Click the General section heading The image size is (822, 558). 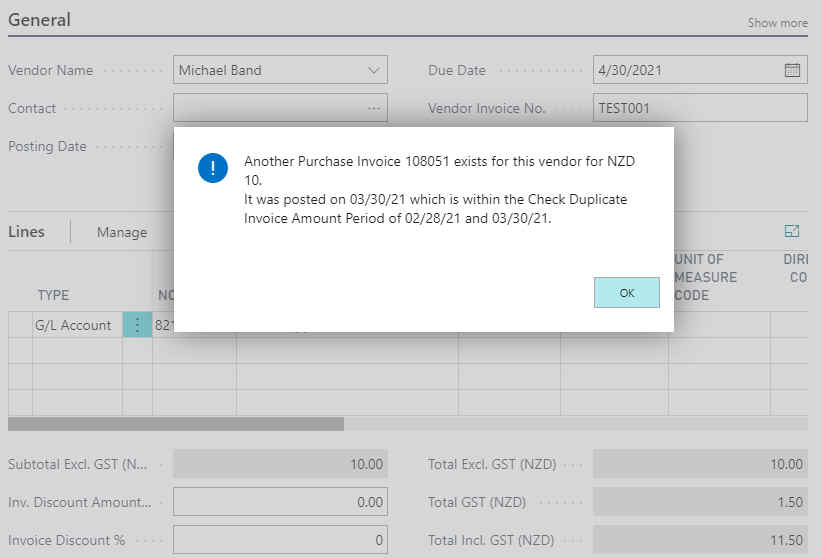(x=39, y=20)
